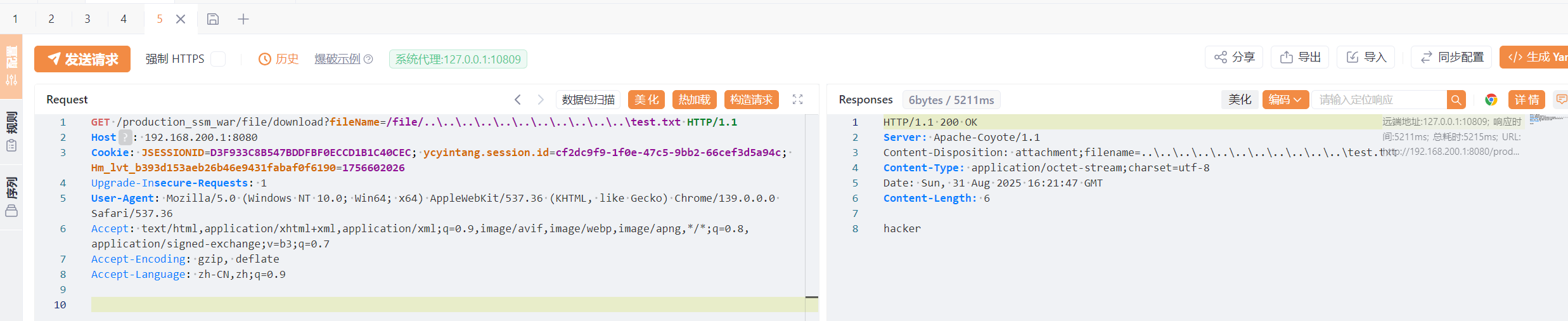
Task: Expand the Request editor to fullscreen
Action: tap(797, 100)
